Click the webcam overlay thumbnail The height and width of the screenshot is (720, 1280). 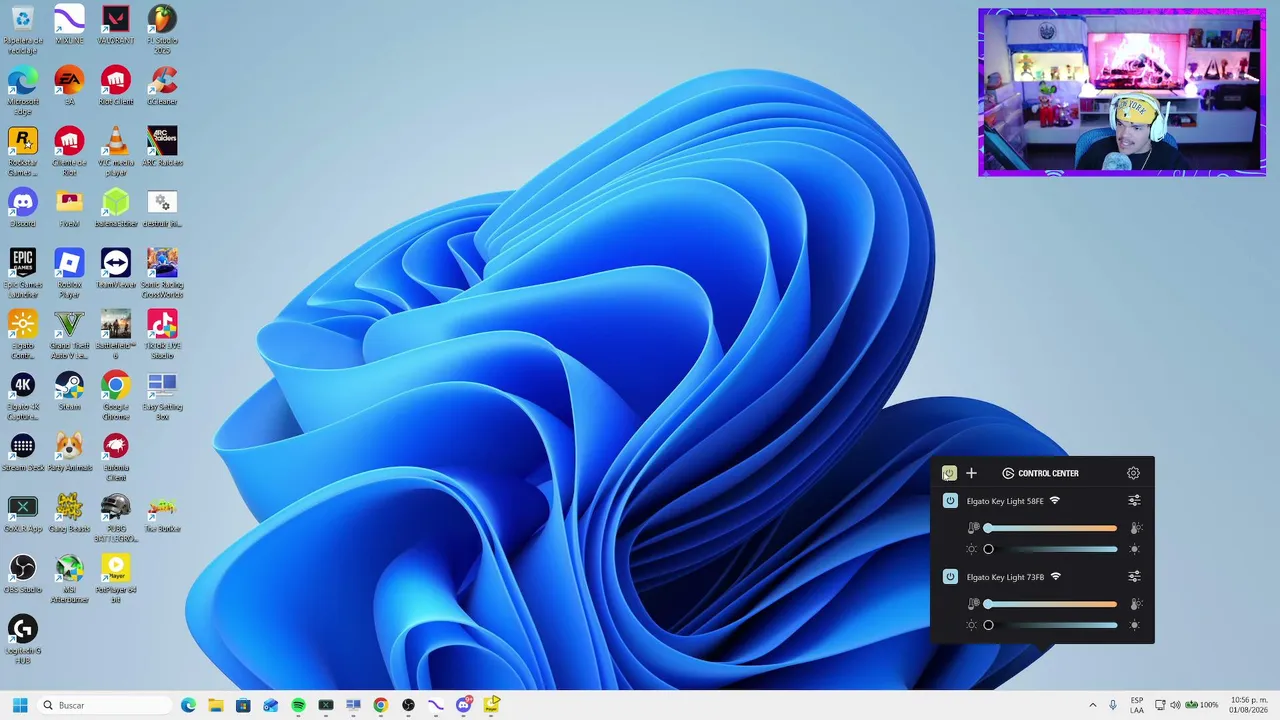[x=1122, y=92]
